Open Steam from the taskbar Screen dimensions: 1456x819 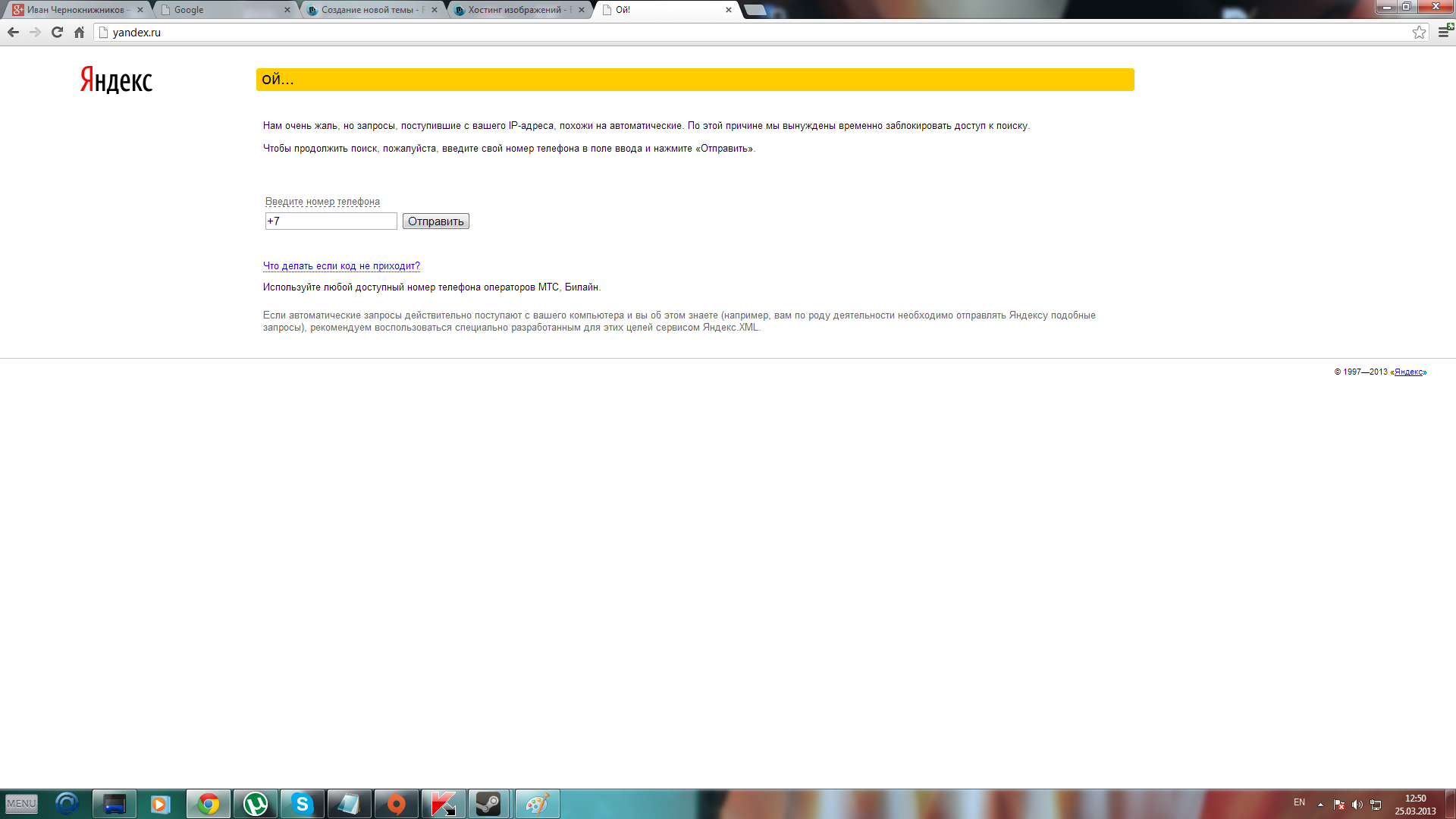(489, 804)
